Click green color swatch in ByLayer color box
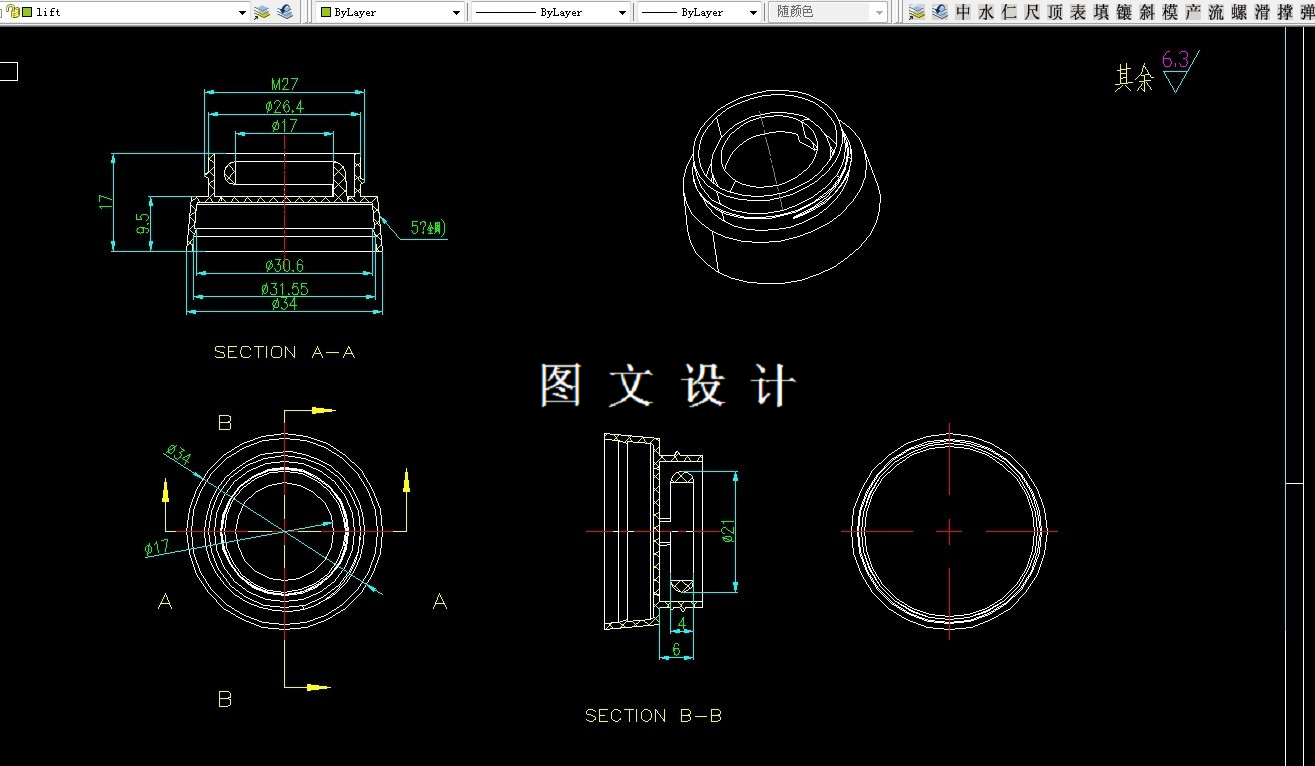The height and width of the screenshot is (766, 1315). 325,13
